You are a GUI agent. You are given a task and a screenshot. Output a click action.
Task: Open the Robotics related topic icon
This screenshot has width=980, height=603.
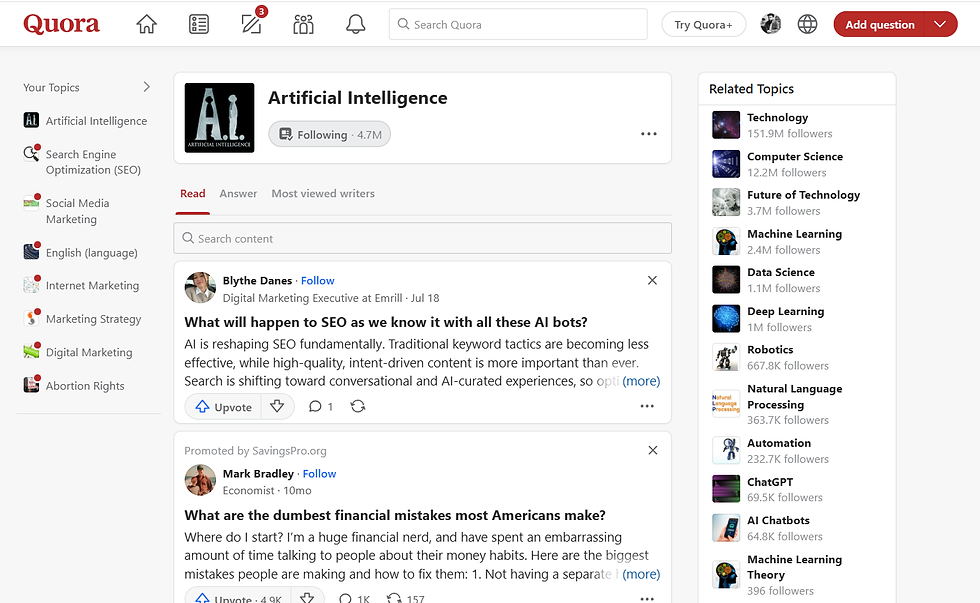[726, 357]
